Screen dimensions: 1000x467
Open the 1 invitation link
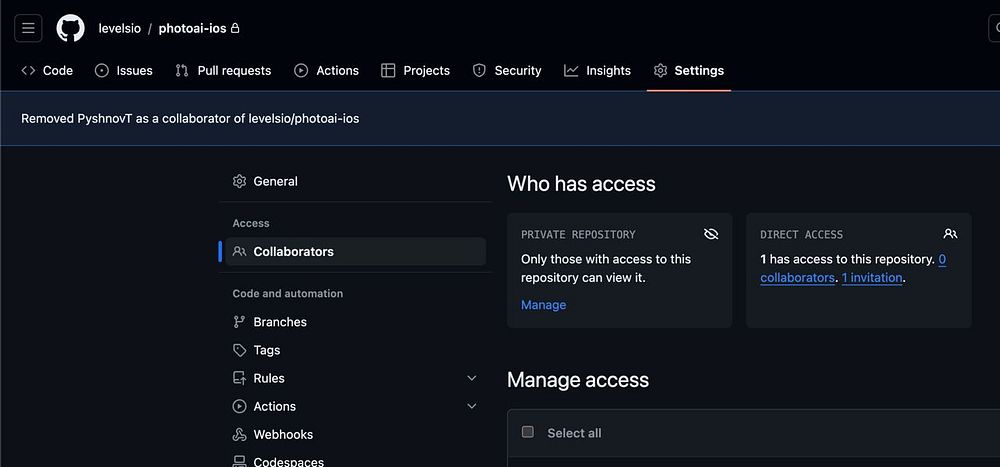point(872,278)
